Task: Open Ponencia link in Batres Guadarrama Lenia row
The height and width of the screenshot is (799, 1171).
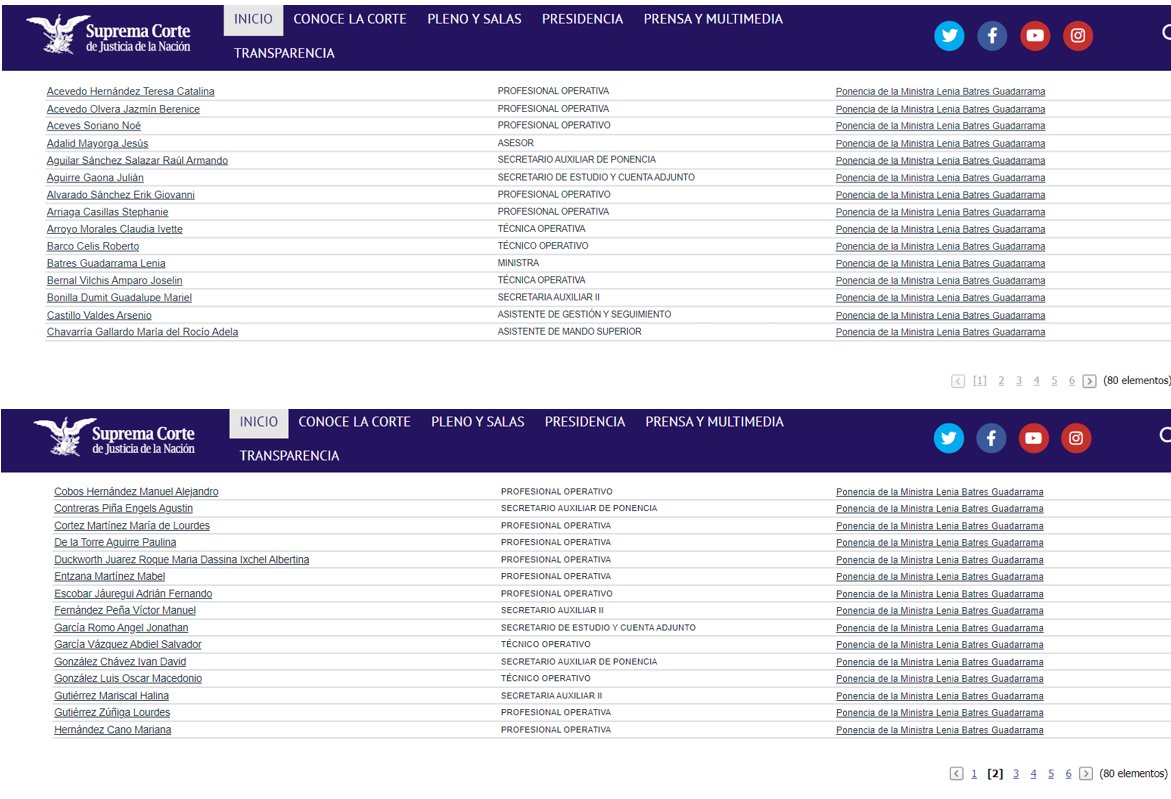Action: pos(940,264)
